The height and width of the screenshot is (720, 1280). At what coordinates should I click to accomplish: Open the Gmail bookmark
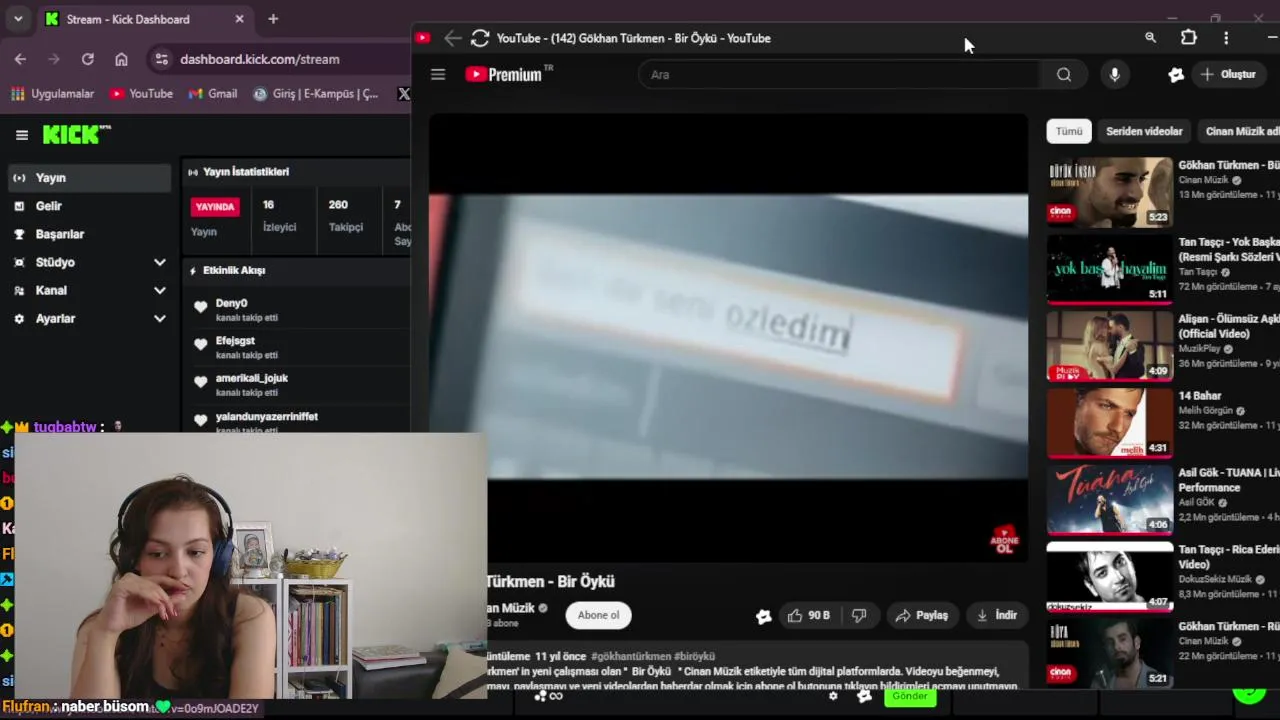tap(212, 94)
